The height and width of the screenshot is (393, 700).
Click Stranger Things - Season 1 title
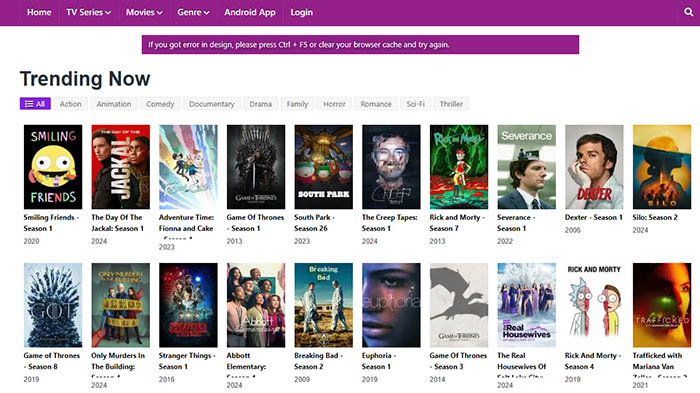pos(187,361)
